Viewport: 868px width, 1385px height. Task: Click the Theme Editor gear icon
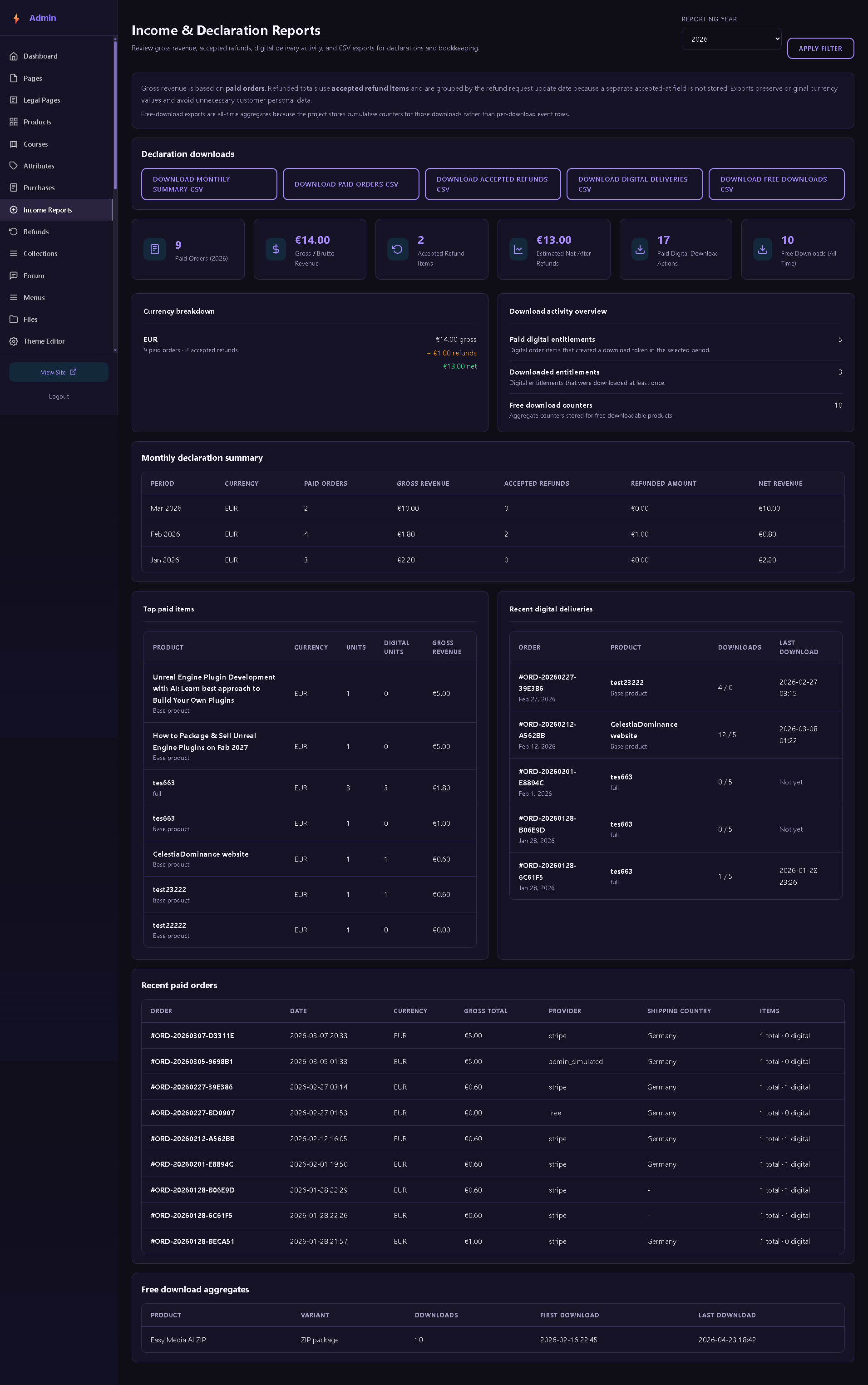point(14,341)
